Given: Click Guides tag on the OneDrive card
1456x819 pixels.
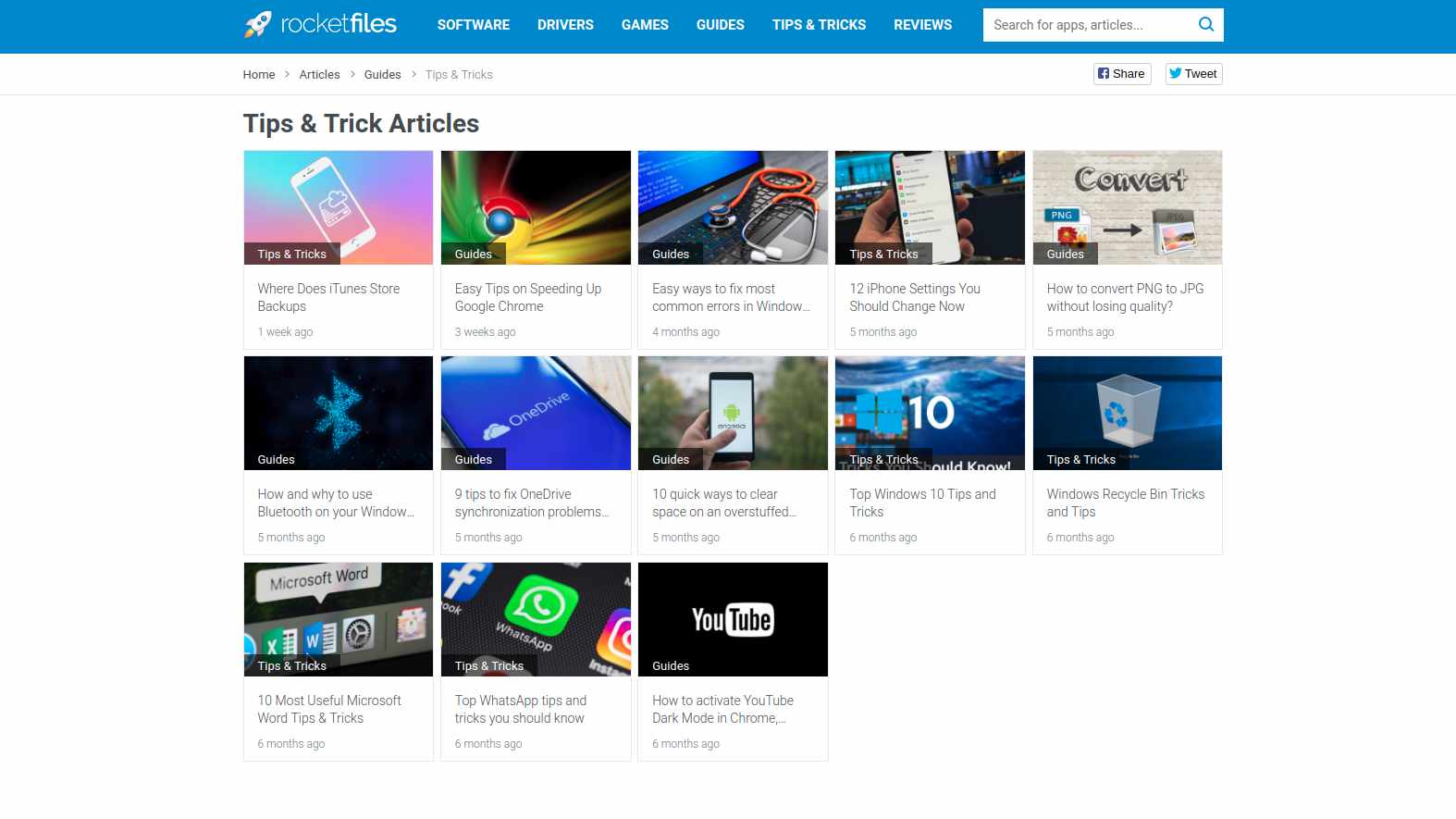Looking at the screenshot, I should click(473, 459).
